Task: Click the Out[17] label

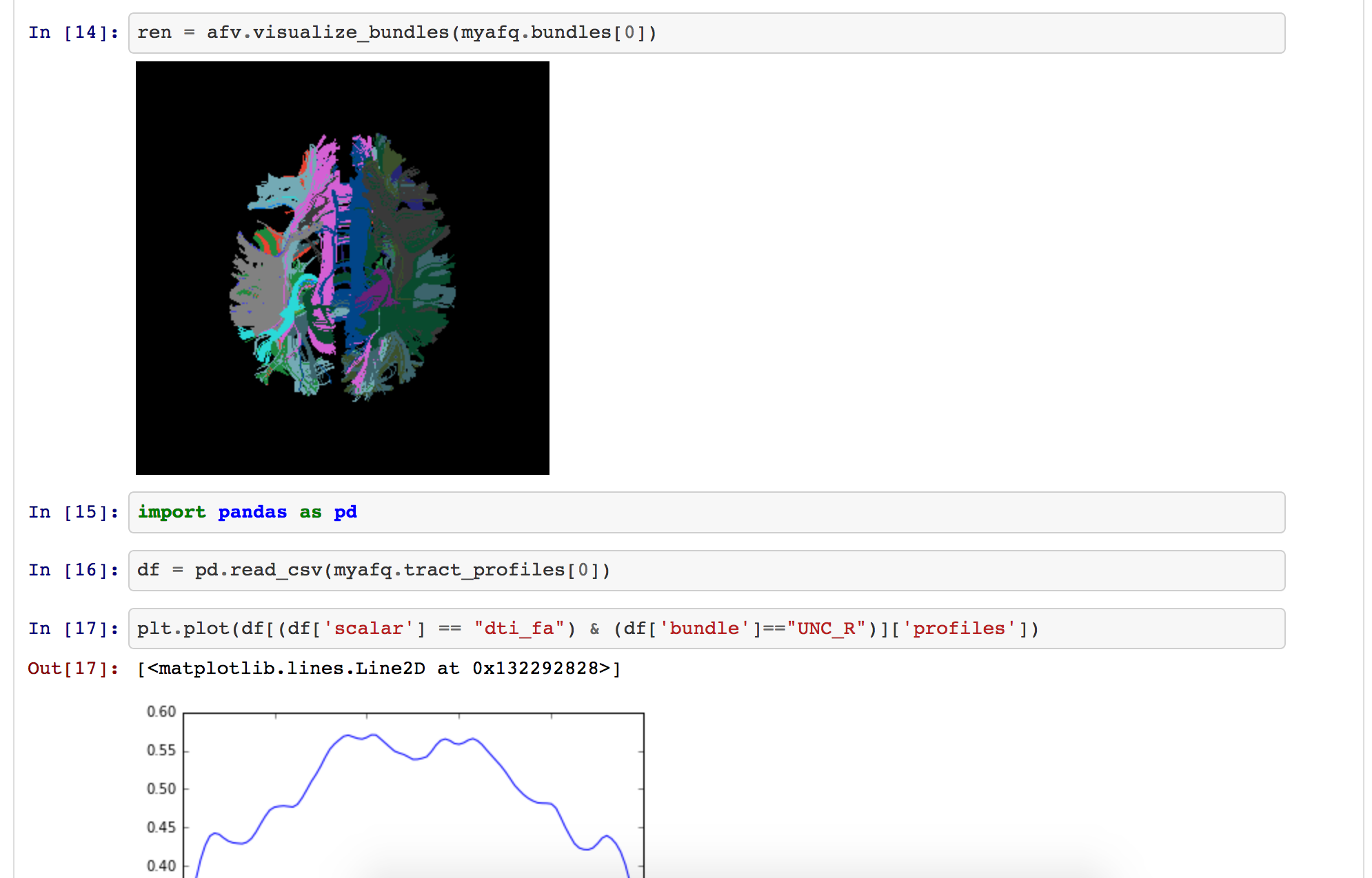Action: pyautogui.click(x=72, y=668)
